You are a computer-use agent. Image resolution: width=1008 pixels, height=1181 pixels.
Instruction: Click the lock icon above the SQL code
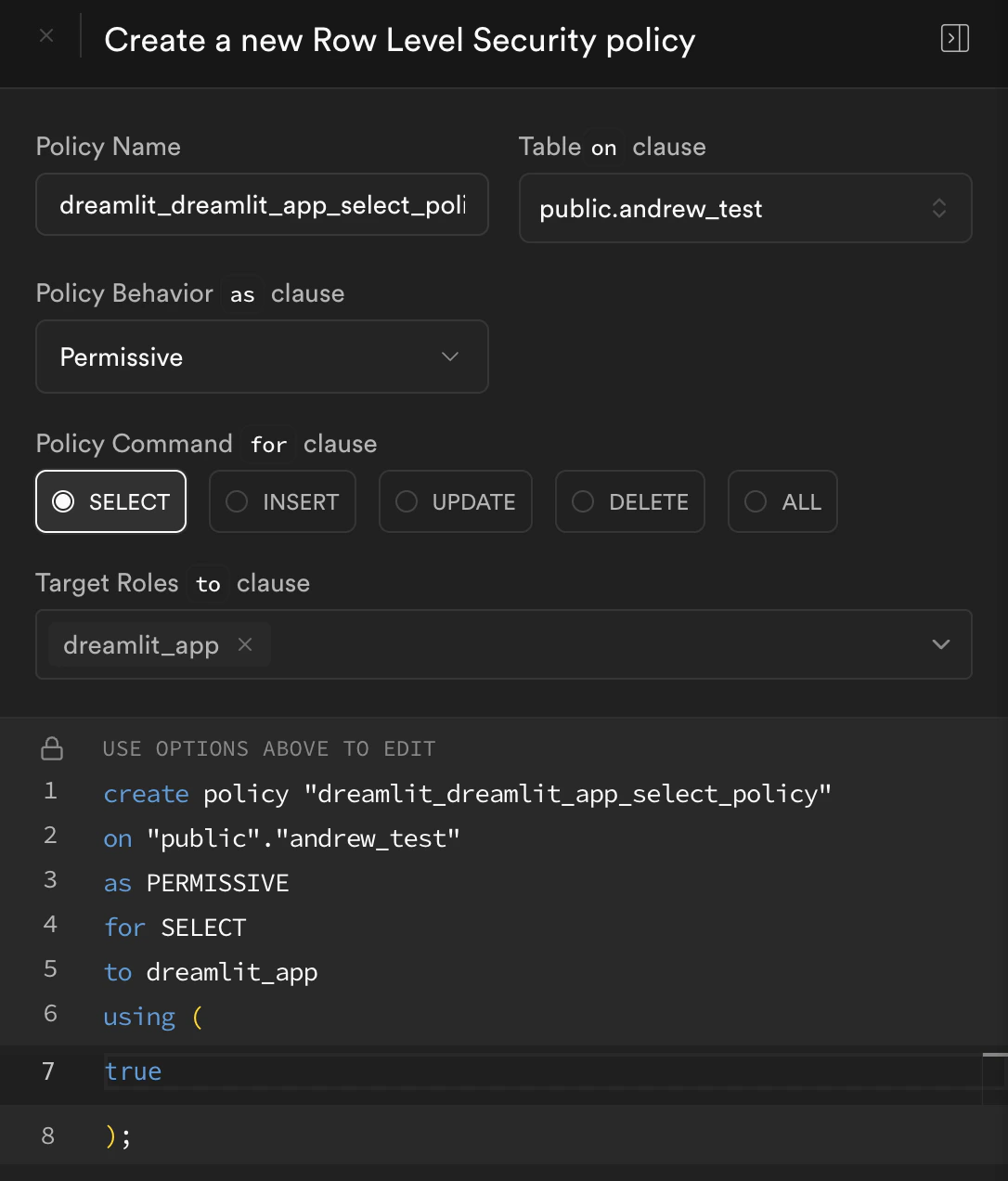pos(51,747)
